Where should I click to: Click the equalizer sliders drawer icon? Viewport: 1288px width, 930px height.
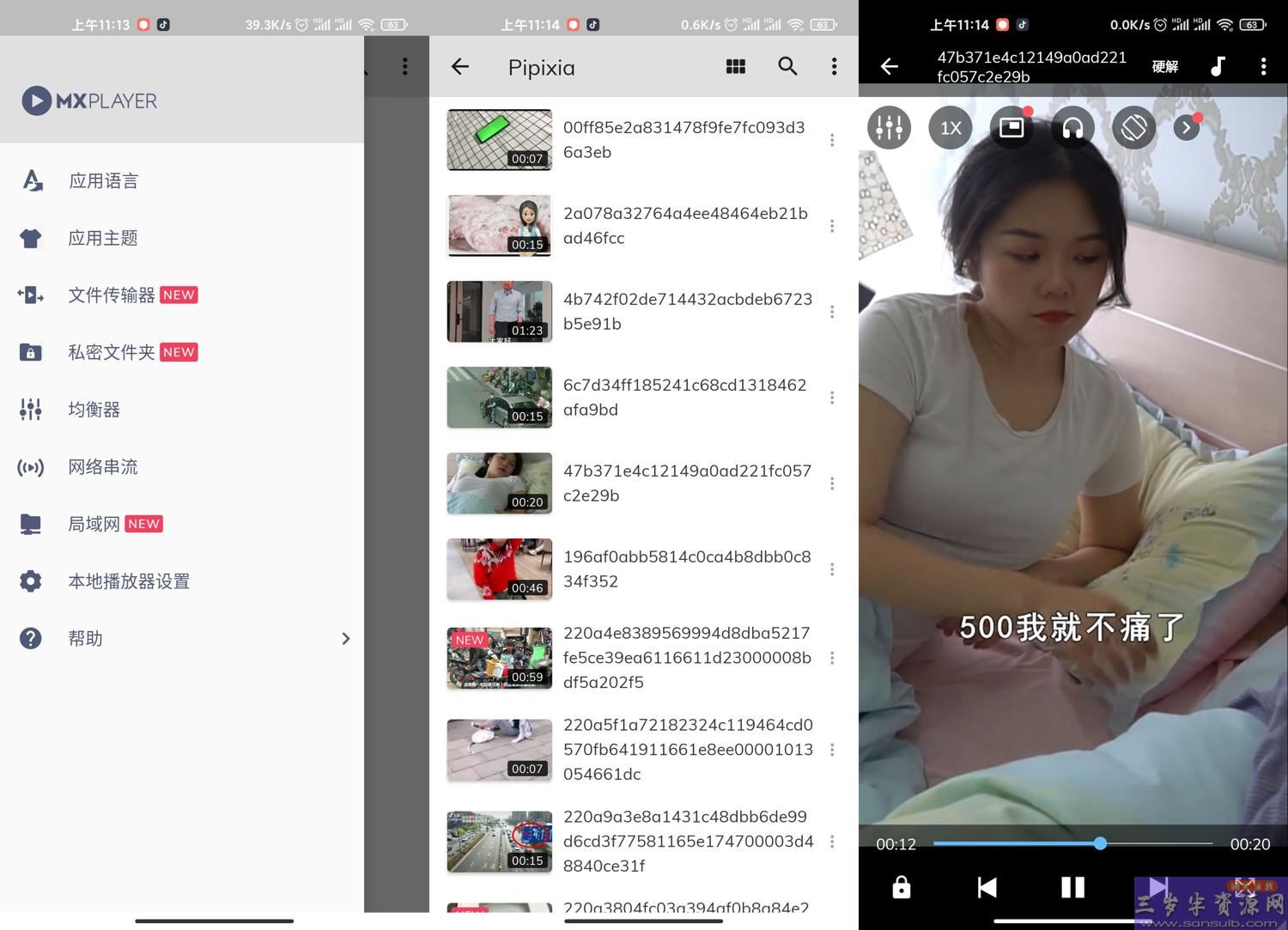pyautogui.click(x=31, y=410)
